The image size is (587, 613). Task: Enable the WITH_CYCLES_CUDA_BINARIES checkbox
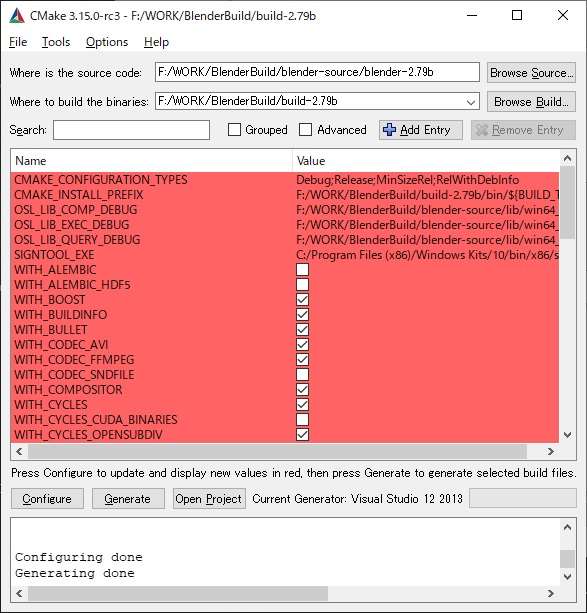pyautogui.click(x=302, y=419)
